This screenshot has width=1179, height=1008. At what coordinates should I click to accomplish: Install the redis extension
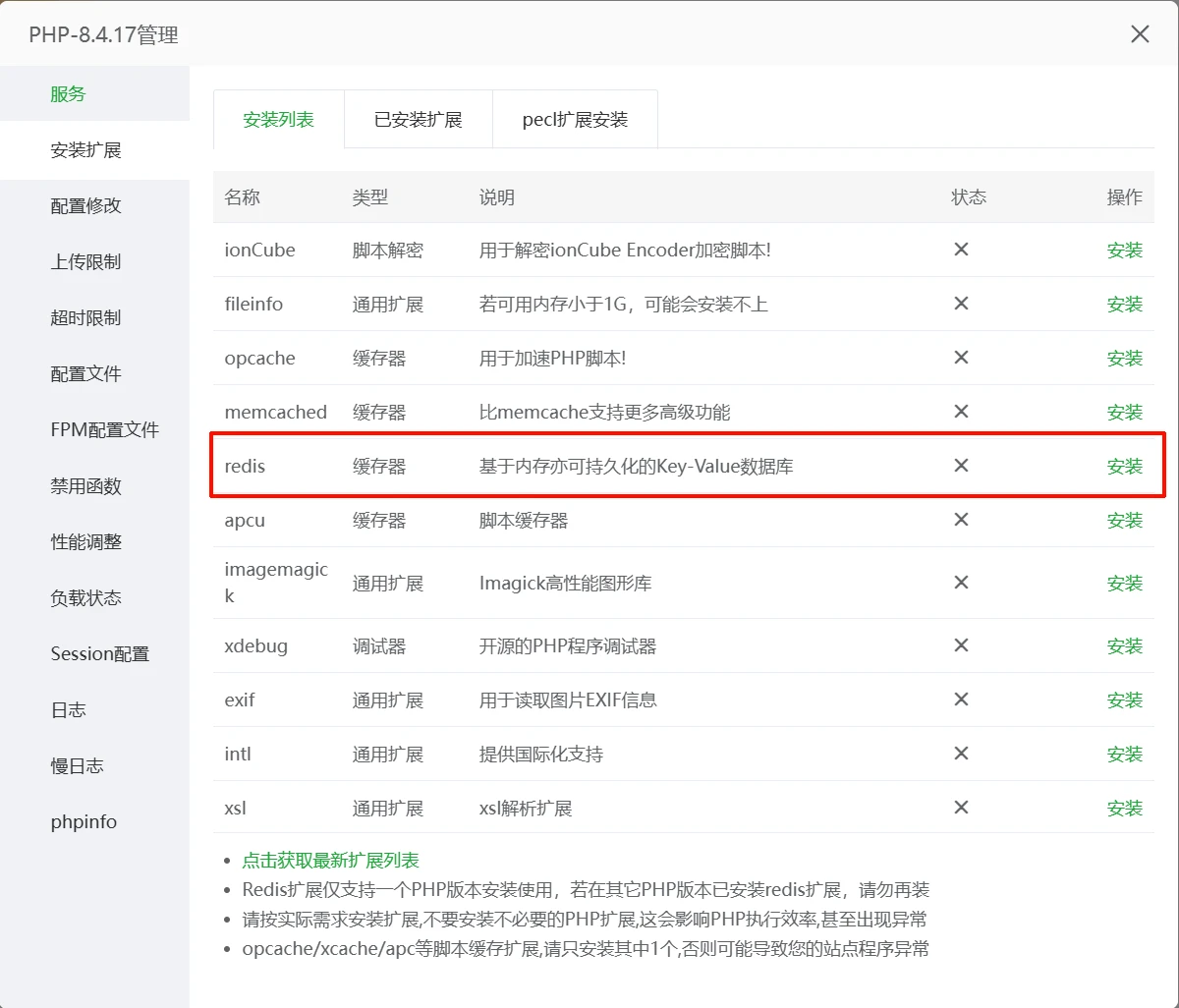point(1124,467)
